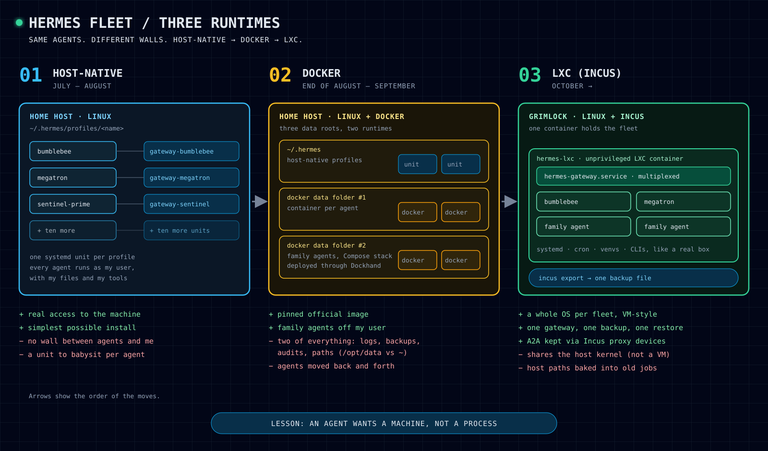The image size is (768, 451).
Task: Click the subtitle "SAME AGENTS. DIFFERENT WALLS."
Action: click(x=98, y=40)
